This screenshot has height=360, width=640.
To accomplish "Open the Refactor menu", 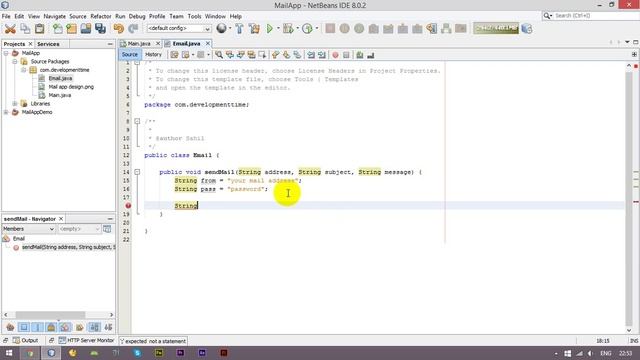I will point(101,16).
